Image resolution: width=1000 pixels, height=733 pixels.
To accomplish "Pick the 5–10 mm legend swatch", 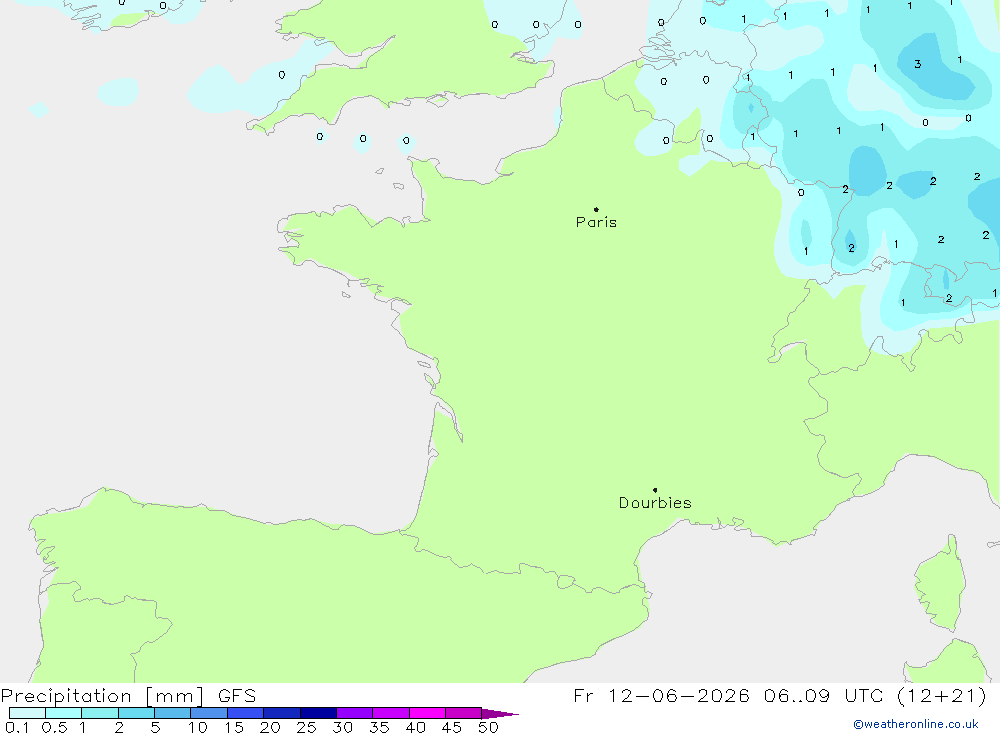I will click(x=173, y=713).
